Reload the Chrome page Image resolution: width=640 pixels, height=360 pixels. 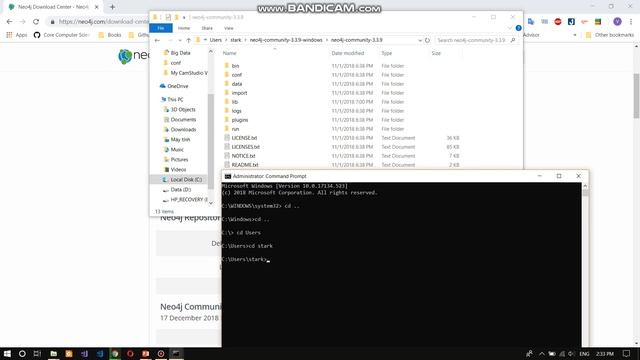[x=36, y=22]
